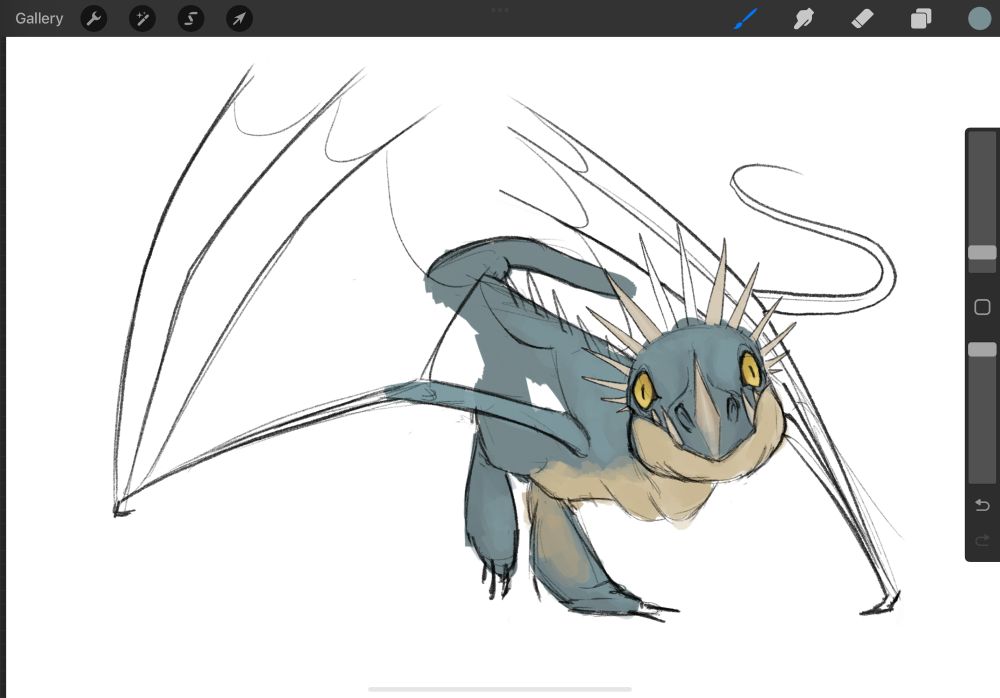
Task: Open the Adjustments magic wand menu
Action: tap(142, 19)
